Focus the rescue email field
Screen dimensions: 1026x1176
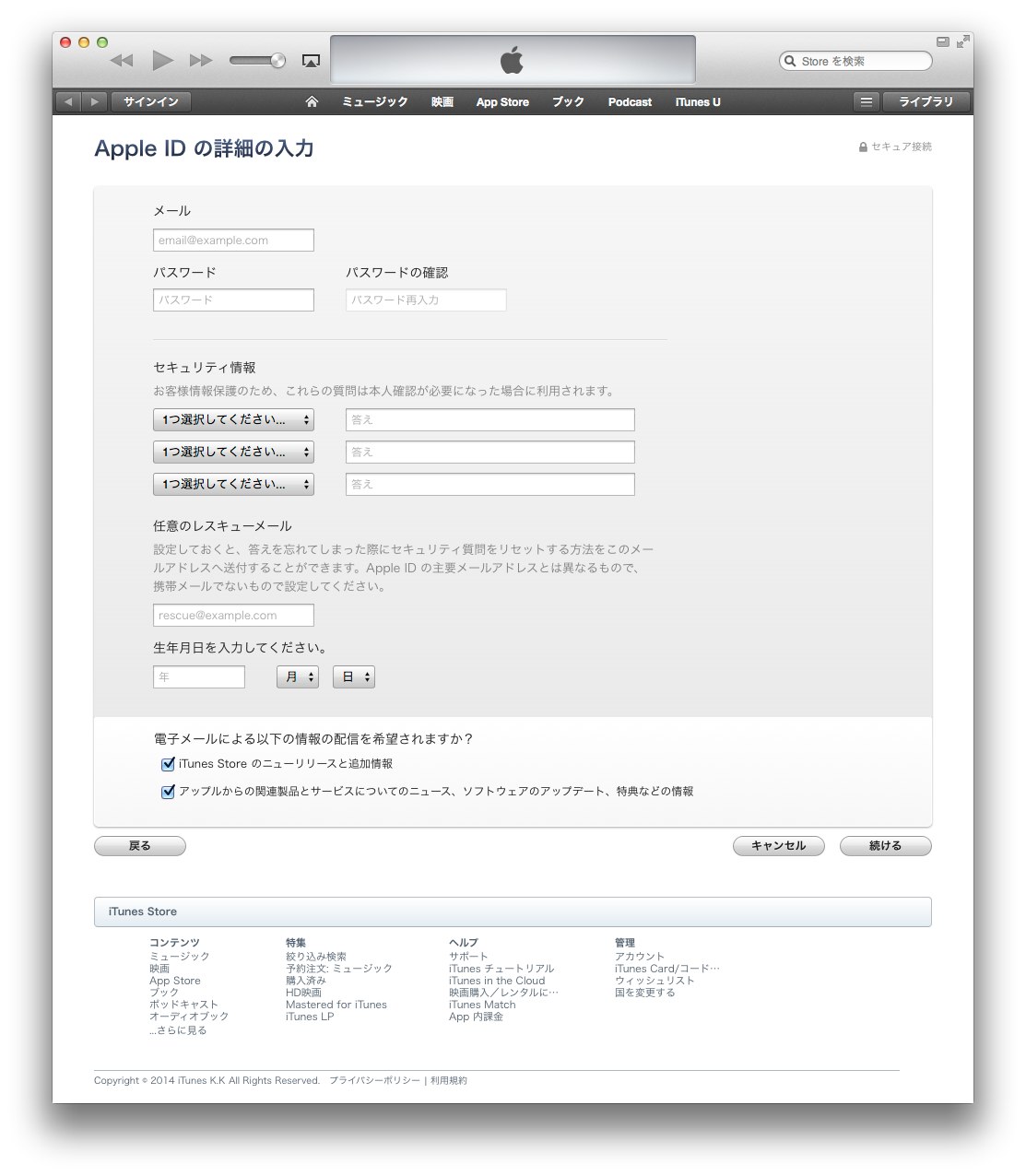(233, 615)
